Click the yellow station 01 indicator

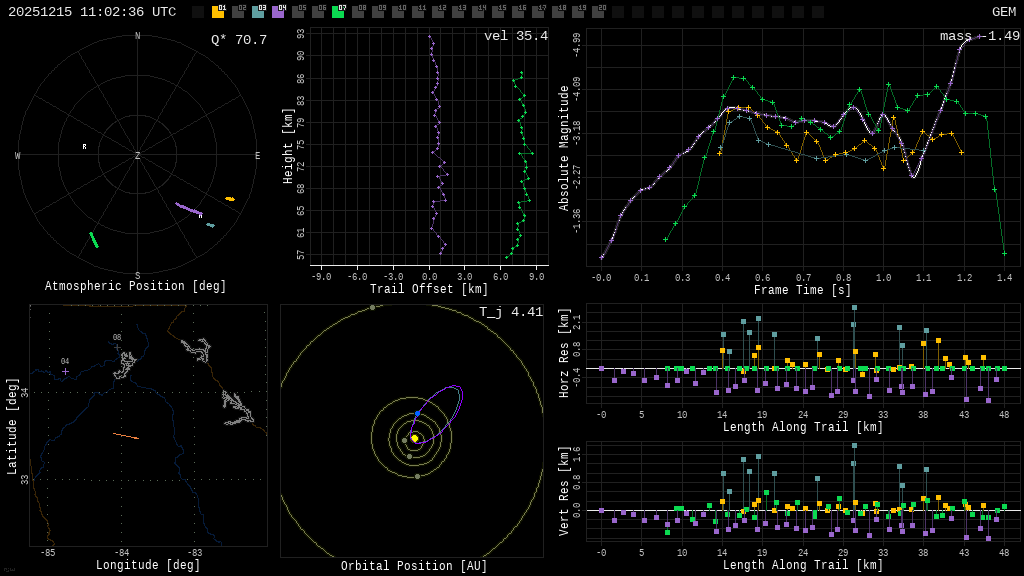pos(218,12)
